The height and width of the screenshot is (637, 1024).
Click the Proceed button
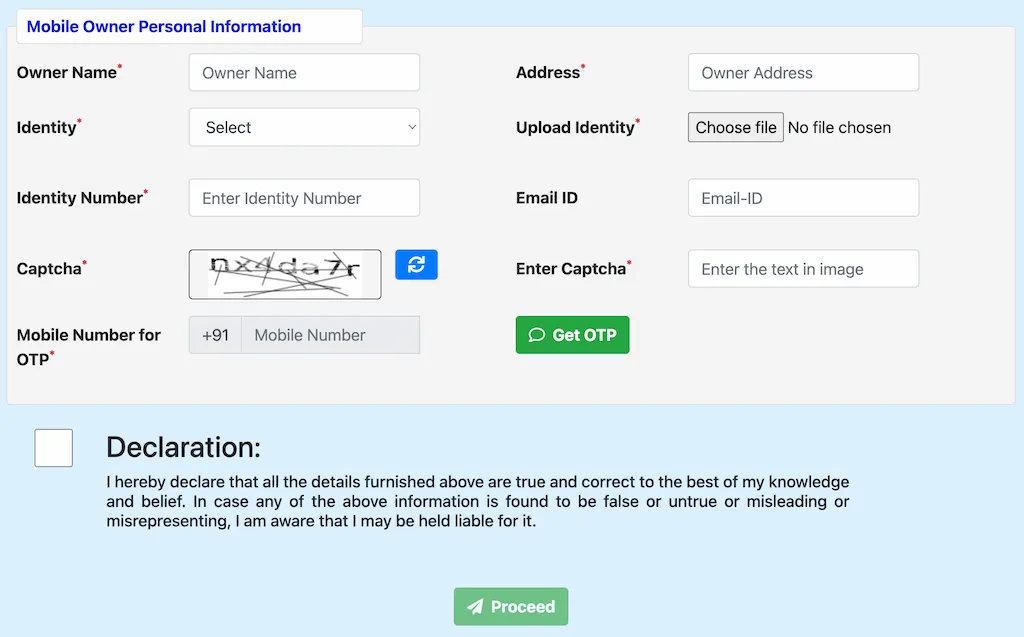[510, 606]
